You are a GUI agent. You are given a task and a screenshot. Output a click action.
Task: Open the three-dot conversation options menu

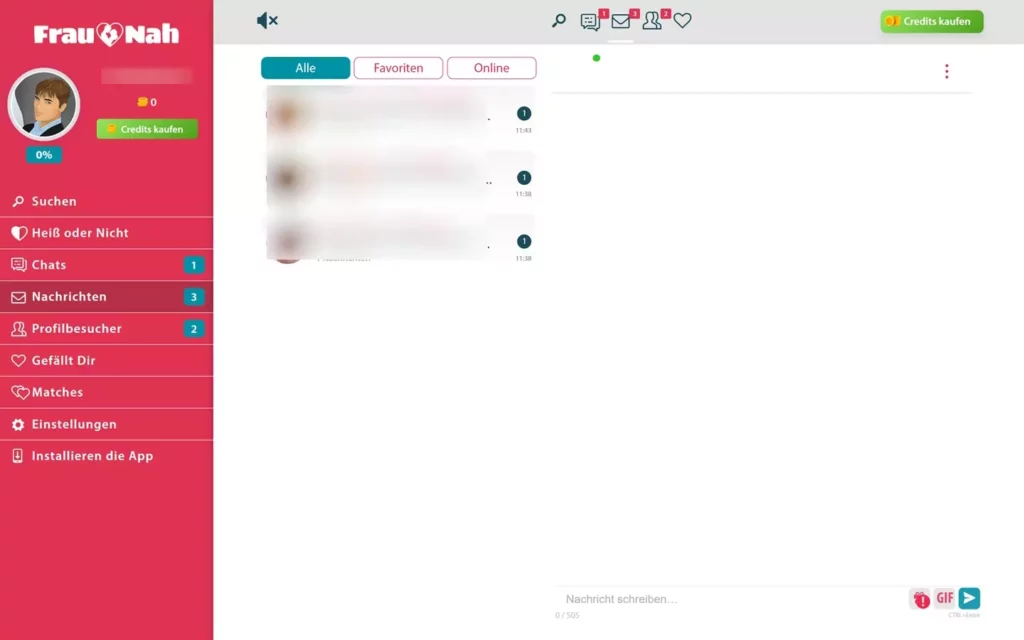946,71
